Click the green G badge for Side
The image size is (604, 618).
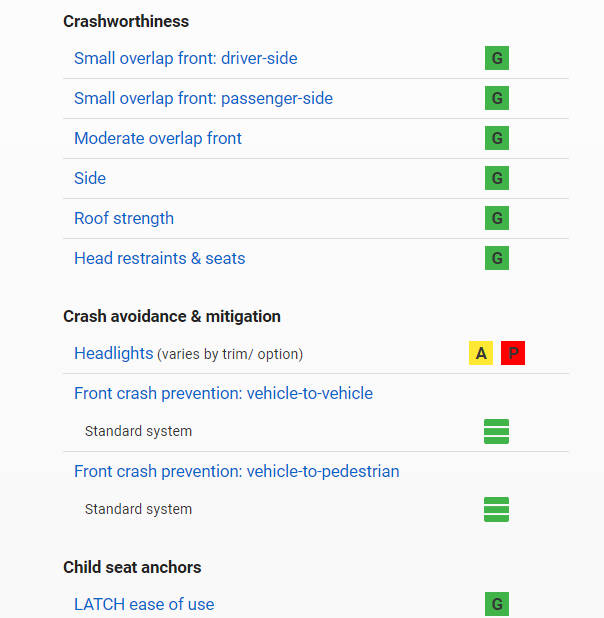coord(497,178)
